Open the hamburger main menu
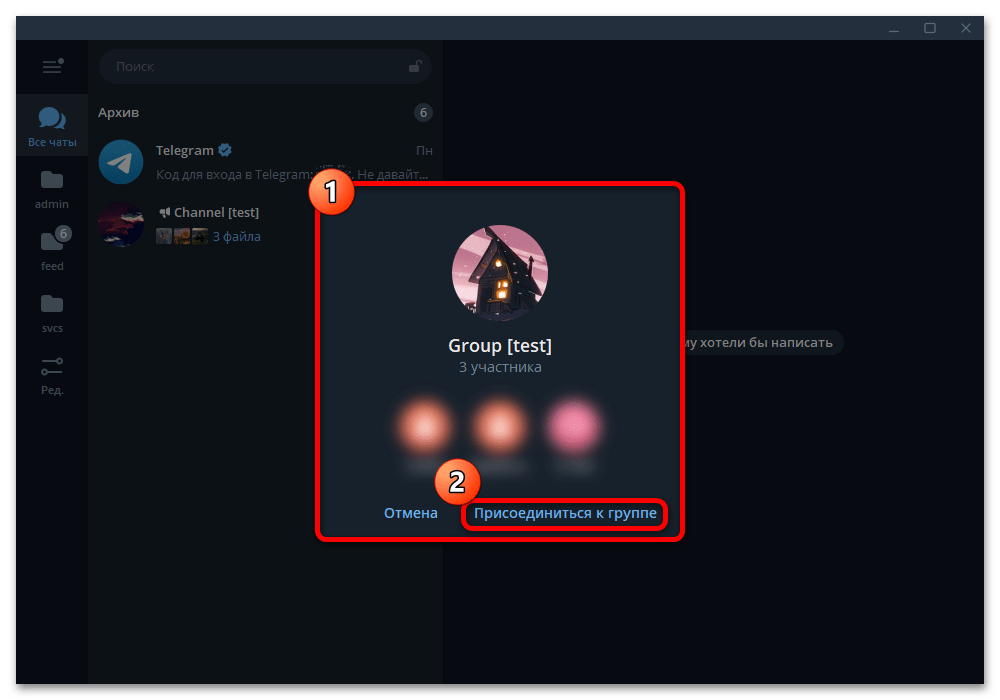 [52, 66]
